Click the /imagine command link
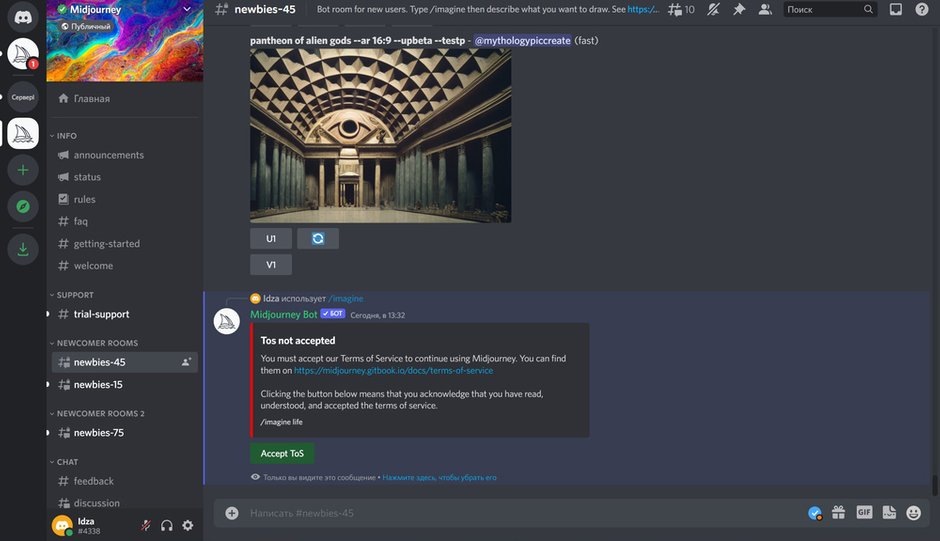This screenshot has width=940, height=541. pos(346,299)
